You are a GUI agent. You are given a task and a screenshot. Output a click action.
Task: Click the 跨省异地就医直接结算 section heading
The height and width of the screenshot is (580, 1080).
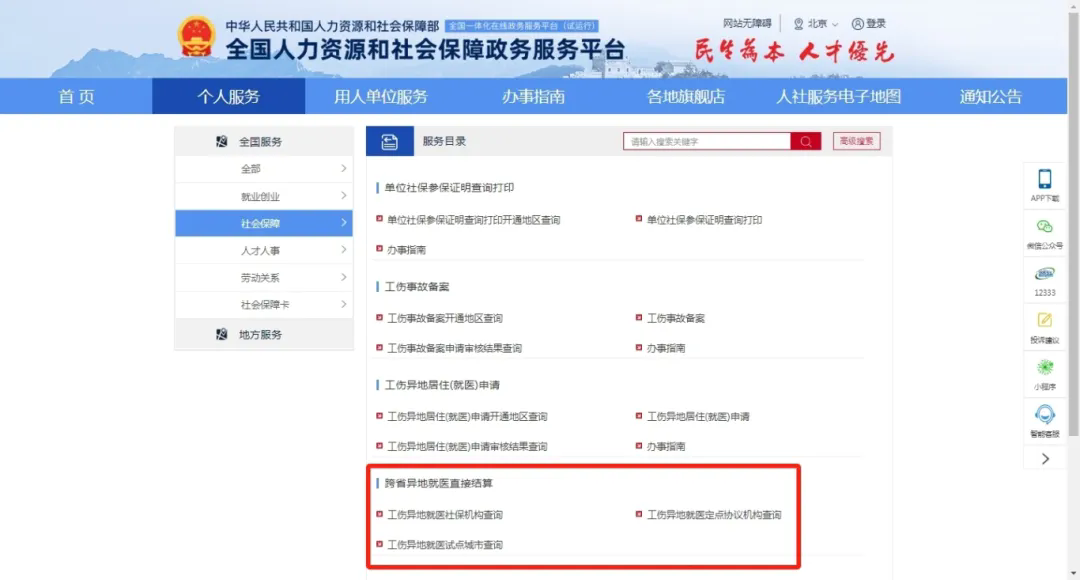click(439, 484)
